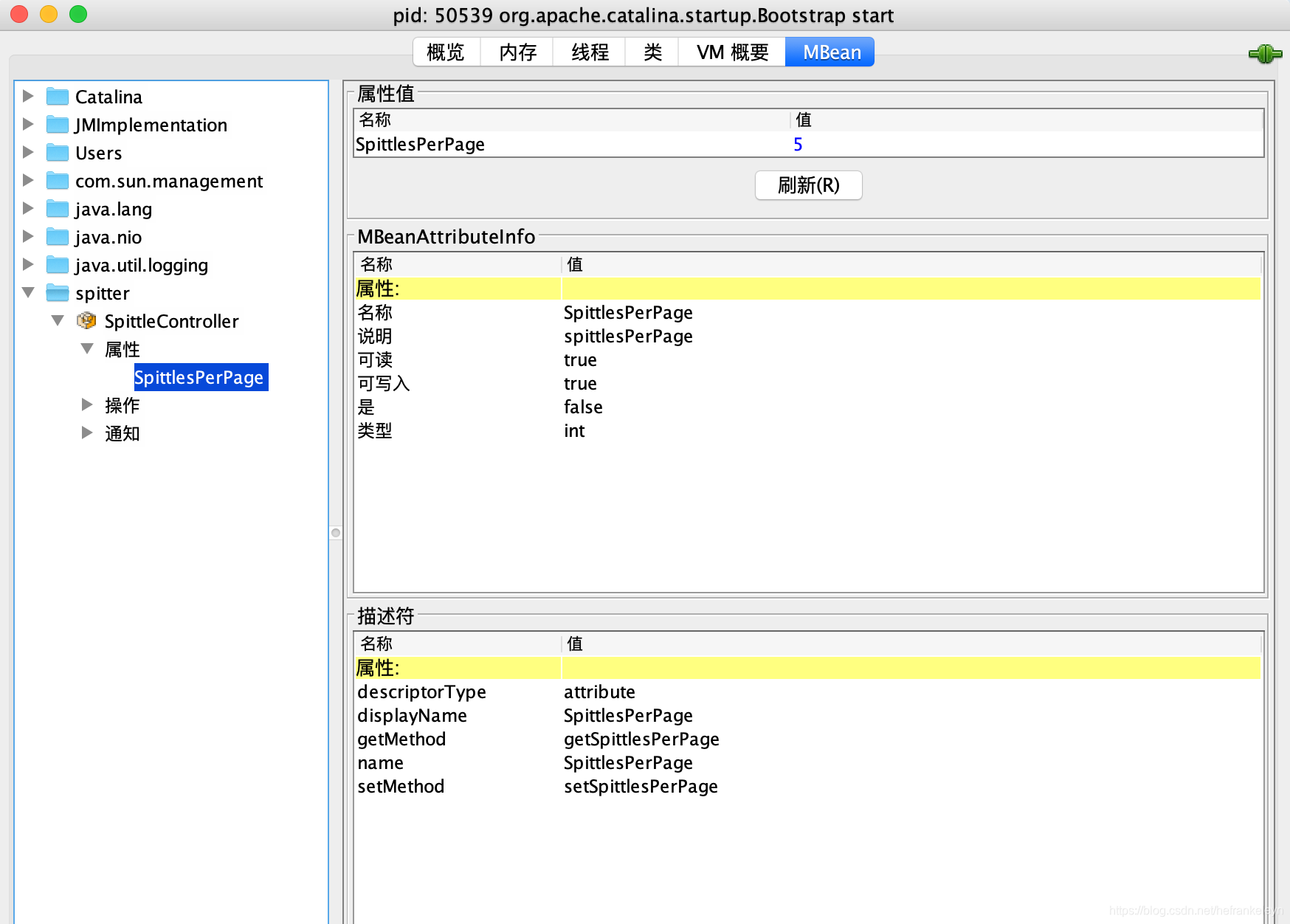The image size is (1290, 924).
Task: Open the 类 classes tab
Action: click(x=652, y=52)
